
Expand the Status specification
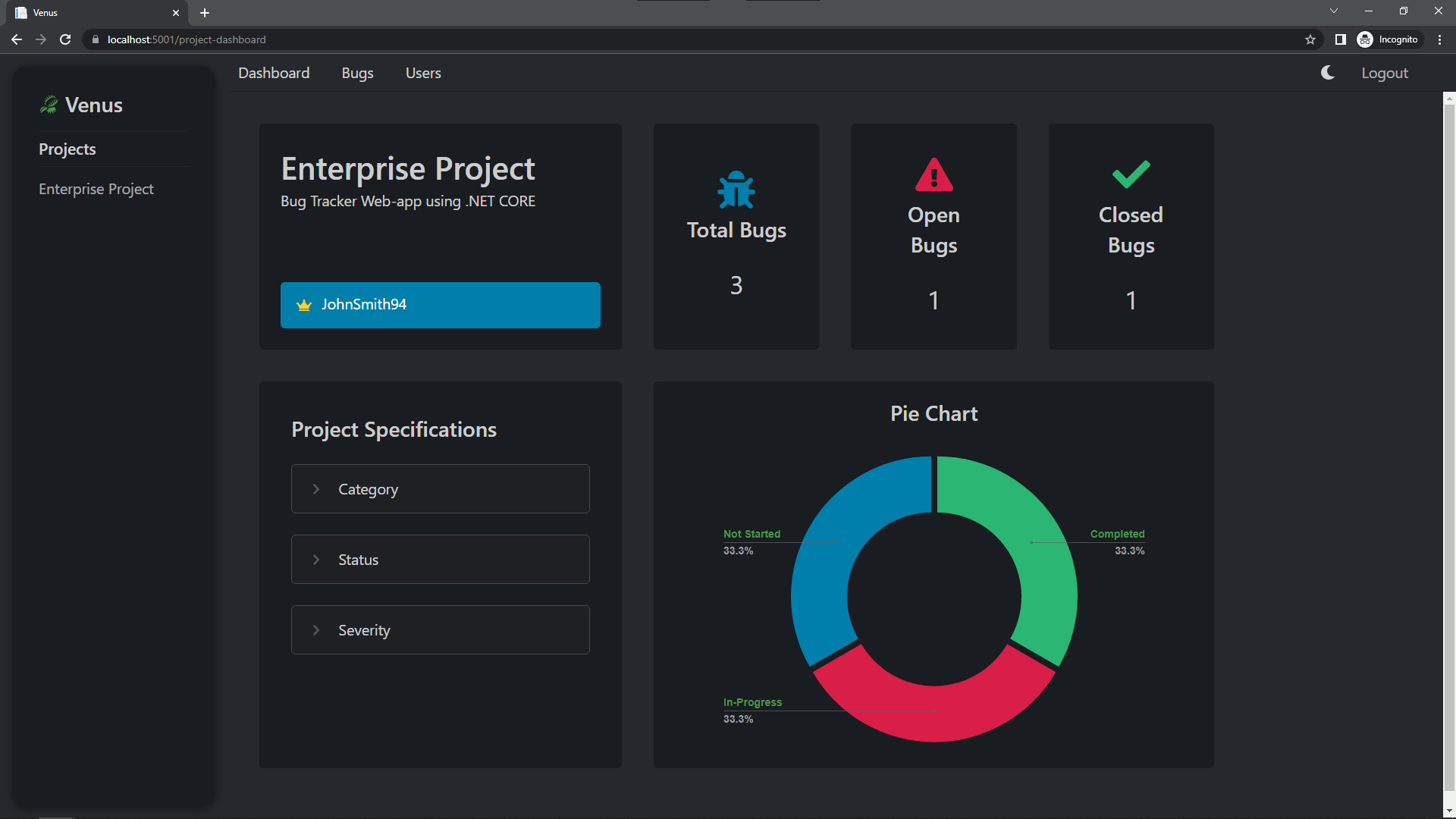(440, 560)
